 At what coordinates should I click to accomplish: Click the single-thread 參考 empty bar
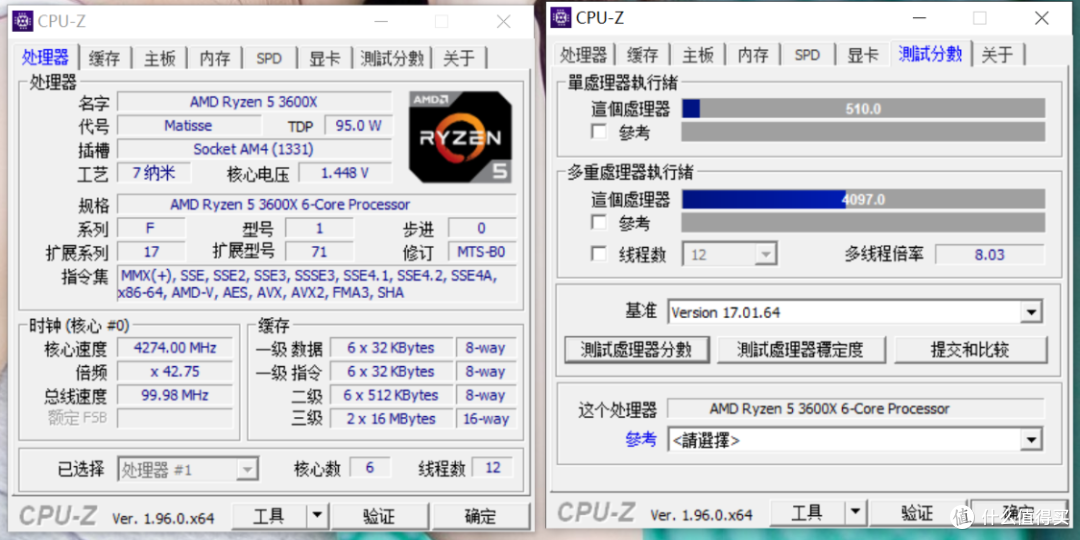tap(863, 132)
